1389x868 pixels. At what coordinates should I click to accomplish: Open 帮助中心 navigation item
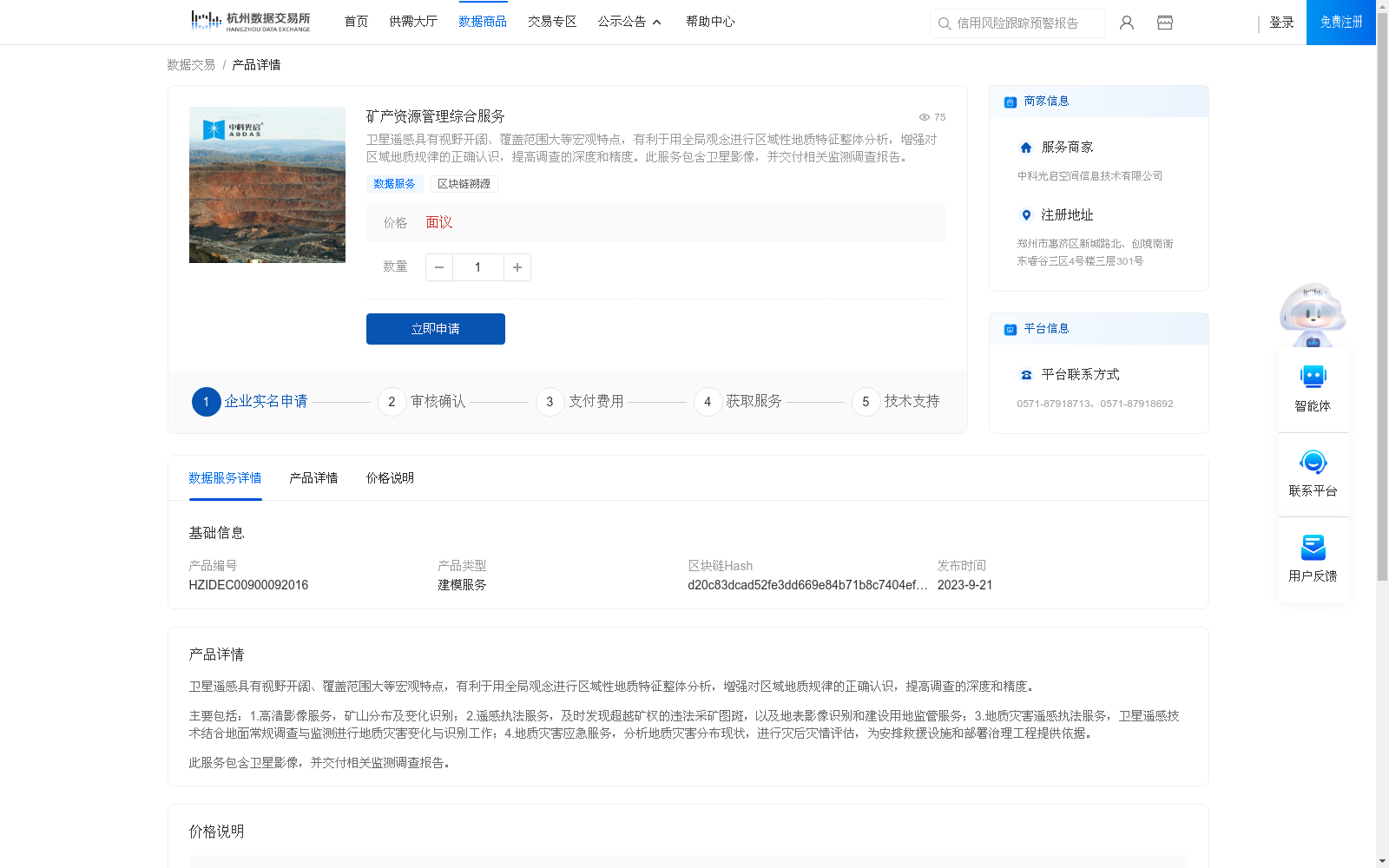[x=710, y=22]
